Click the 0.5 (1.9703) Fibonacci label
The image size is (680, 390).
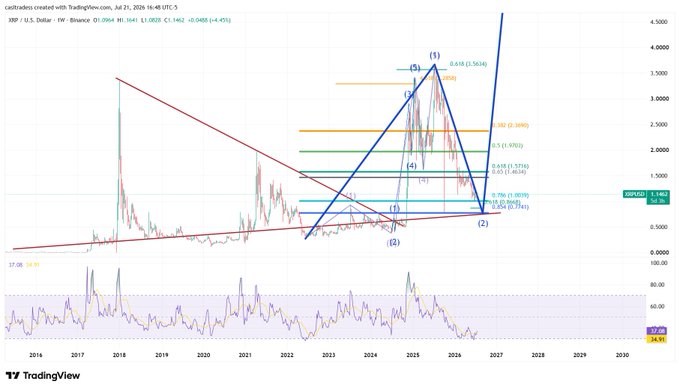point(507,146)
